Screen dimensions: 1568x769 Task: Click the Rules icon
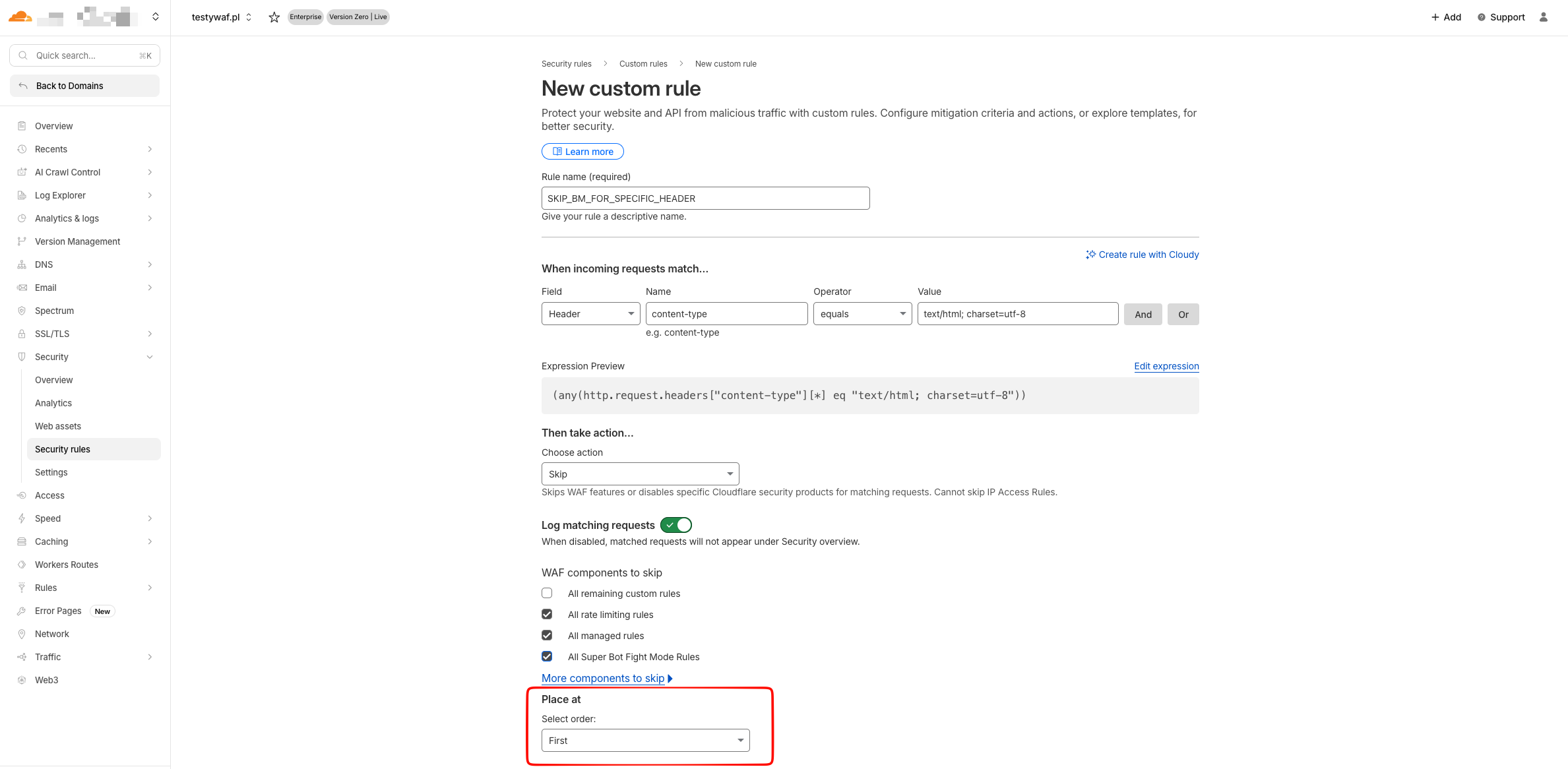tap(22, 588)
